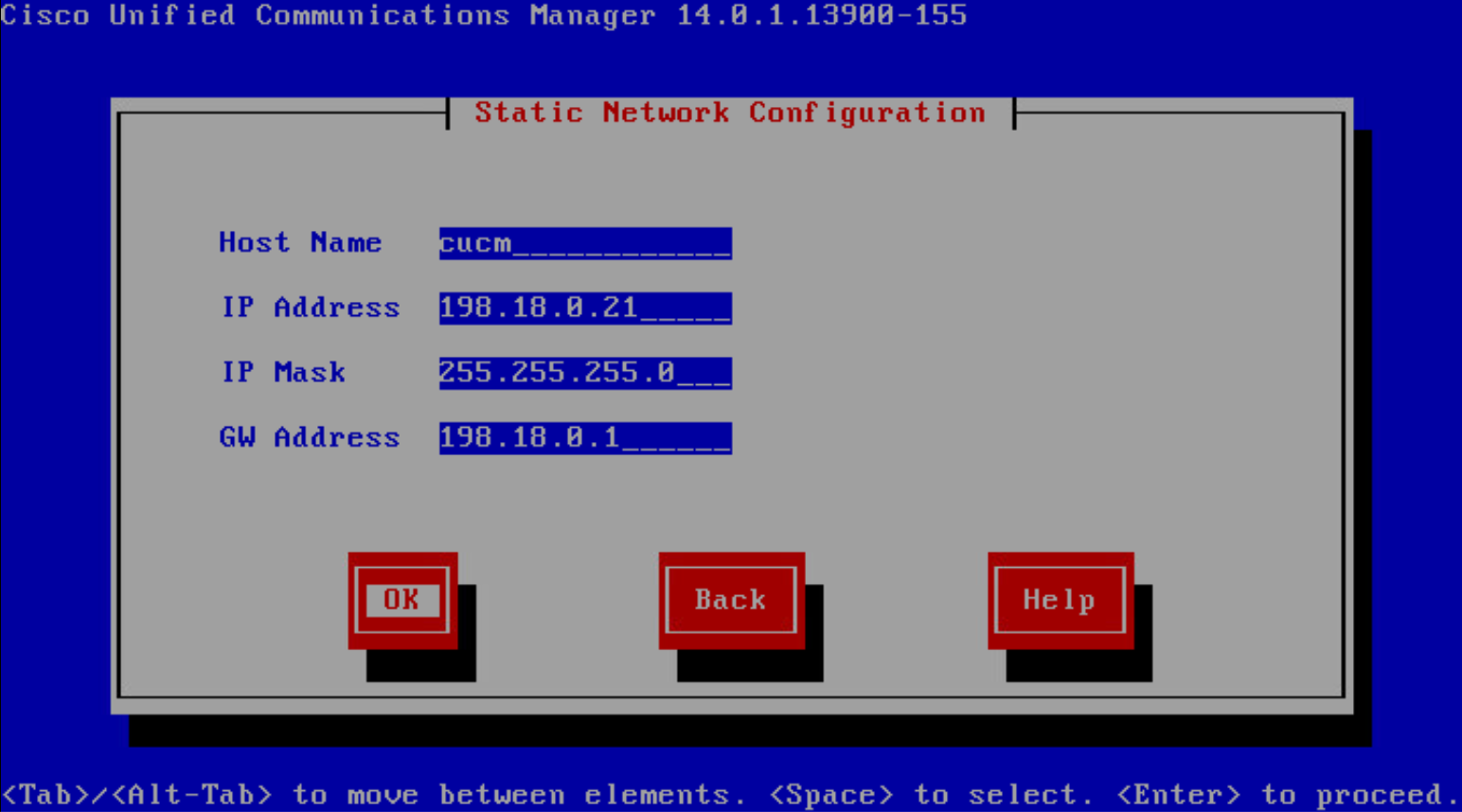Focus the Host Name input field
Viewport: 1462px width, 812px height.
584,243
